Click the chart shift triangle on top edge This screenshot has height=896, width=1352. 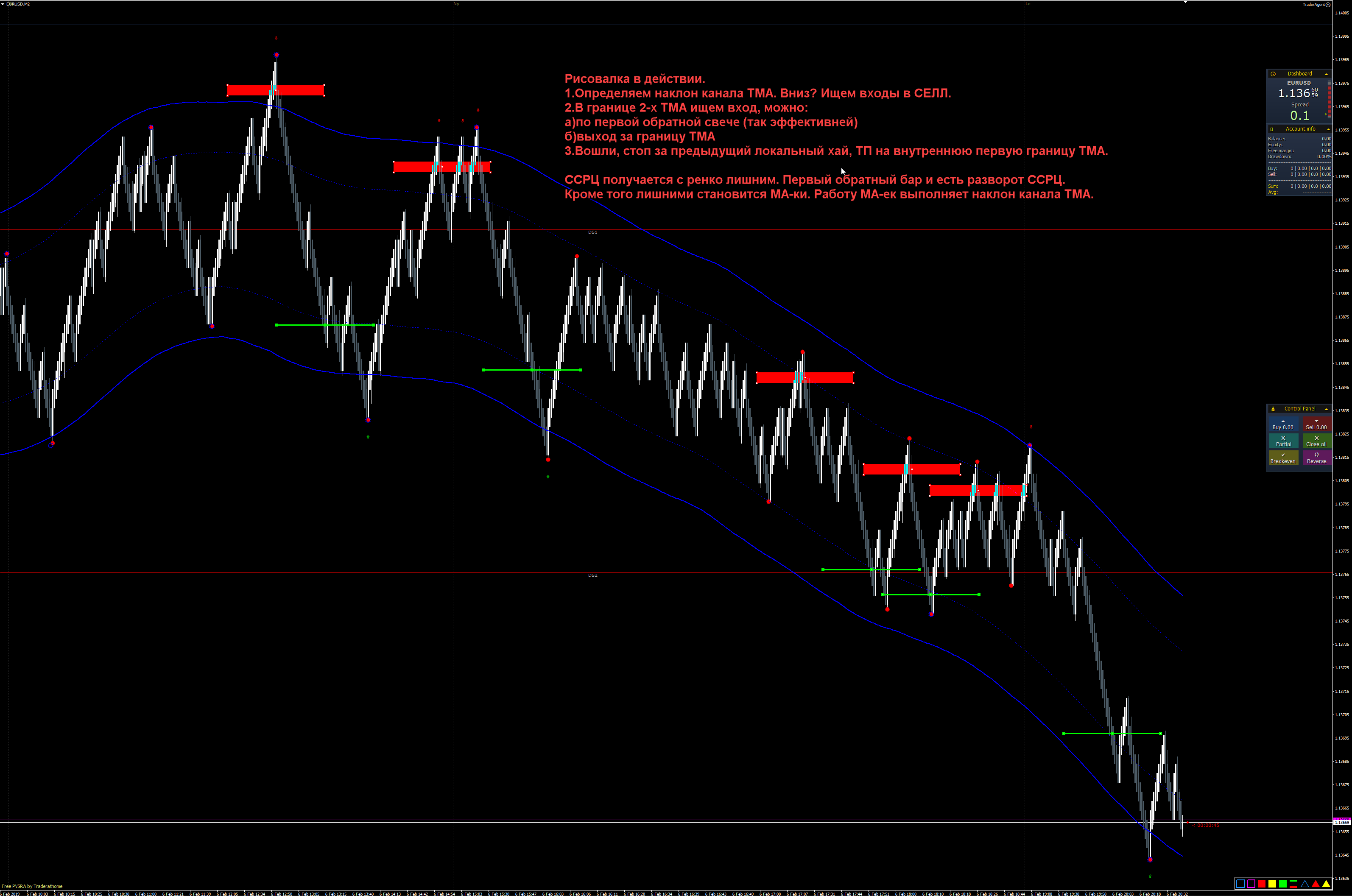point(1185,2)
